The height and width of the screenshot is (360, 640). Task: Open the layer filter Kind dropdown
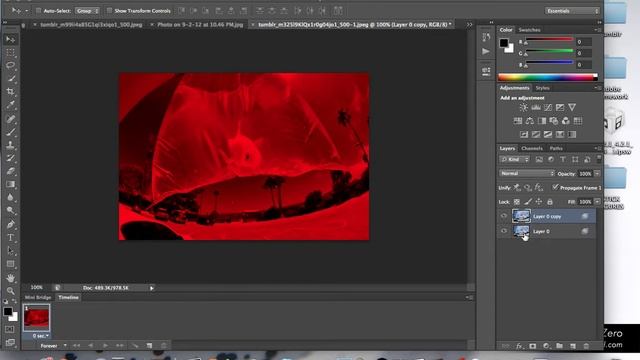(x=514, y=160)
